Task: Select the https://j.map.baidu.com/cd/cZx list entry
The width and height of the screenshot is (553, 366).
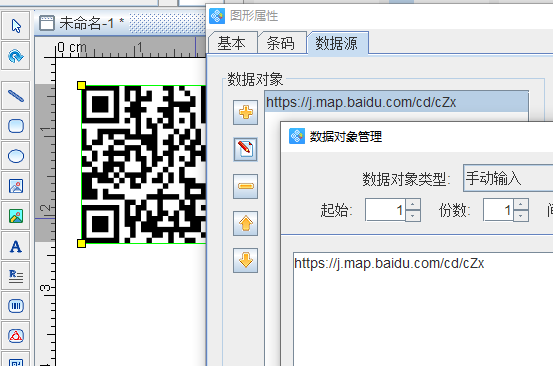Action: pos(396,102)
